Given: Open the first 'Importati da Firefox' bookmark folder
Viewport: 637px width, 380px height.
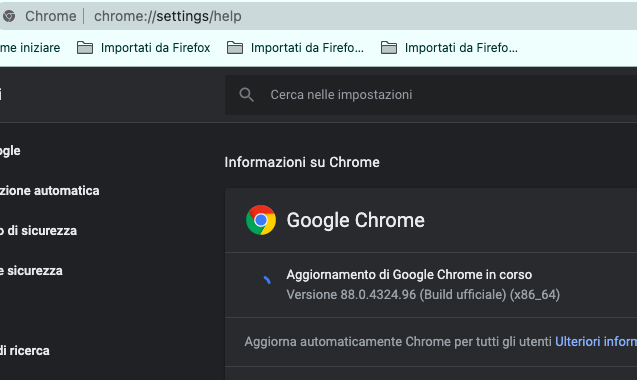Looking at the screenshot, I should (143, 48).
